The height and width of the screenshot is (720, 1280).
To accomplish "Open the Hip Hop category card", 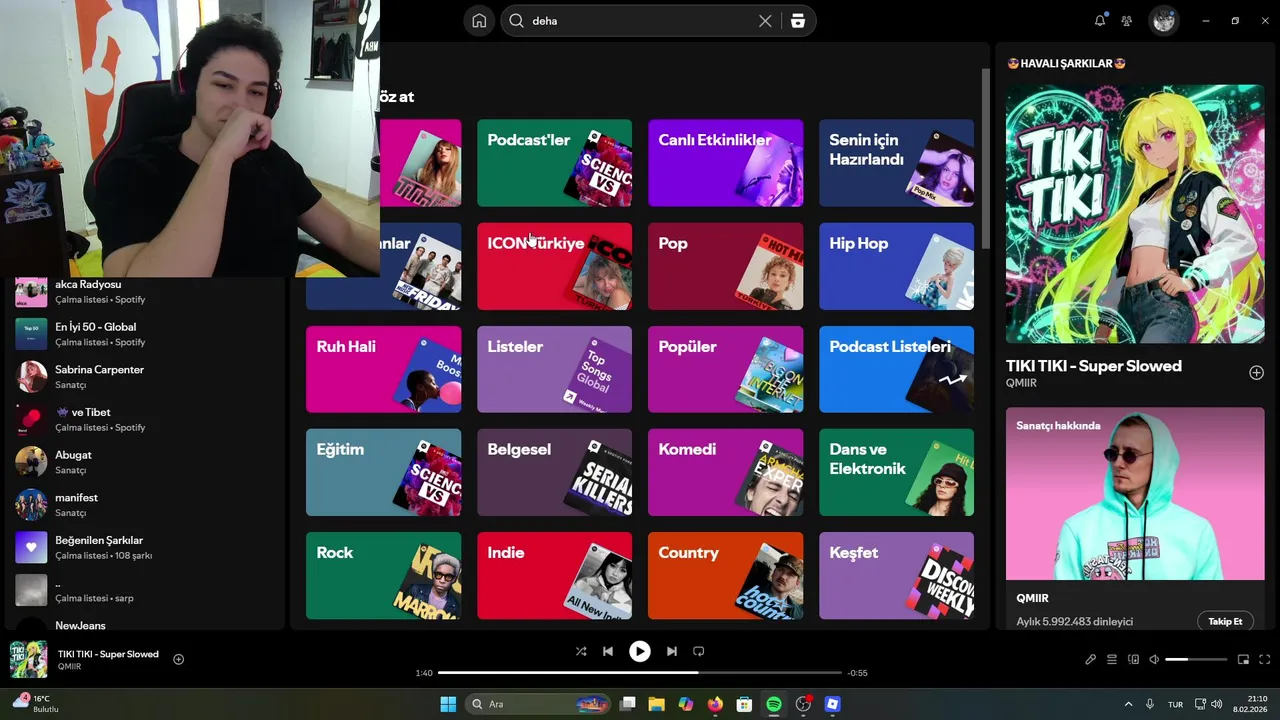I will click(896, 266).
